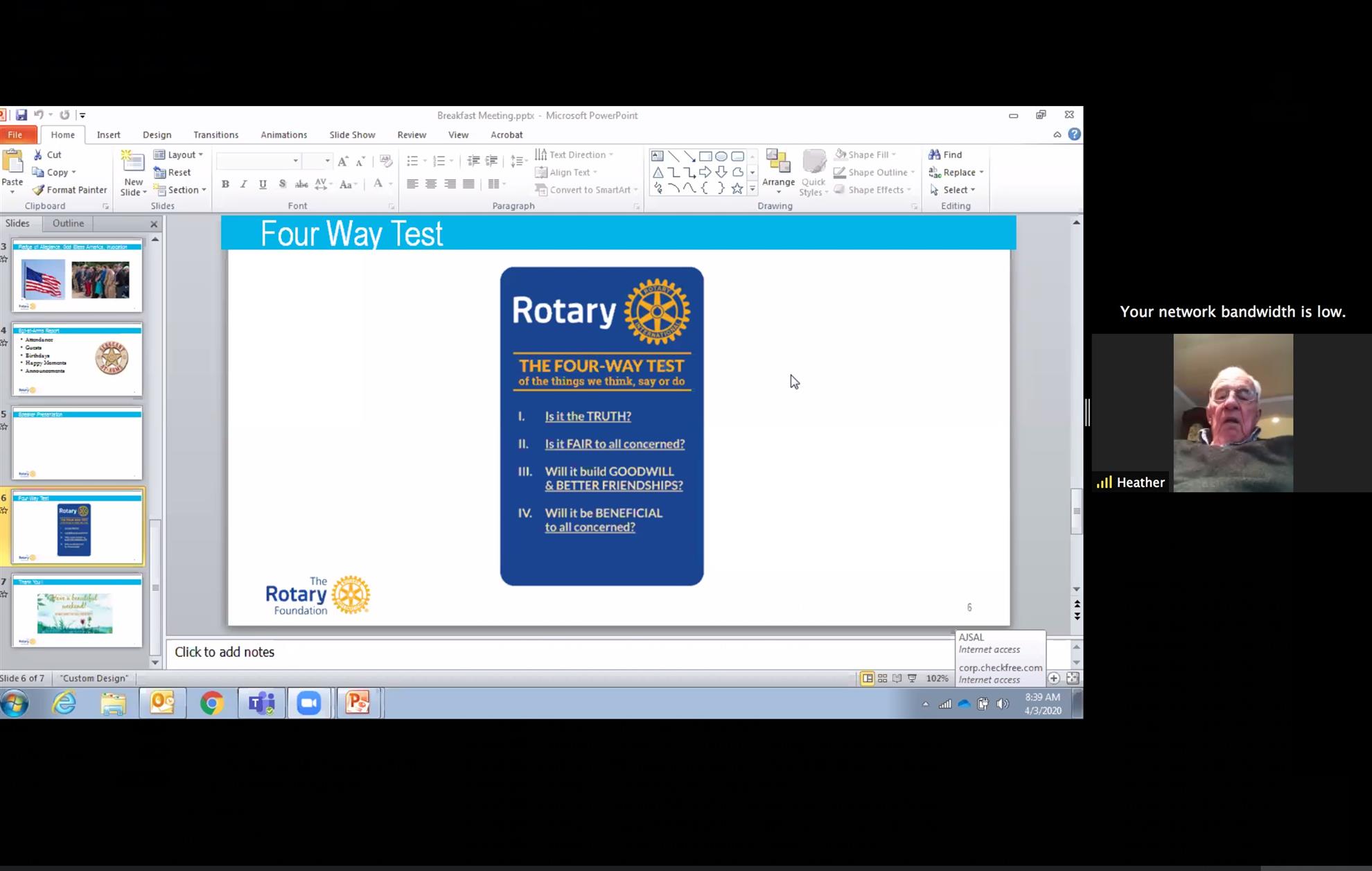Click the Save icon in quick access toolbar
The height and width of the screenshot is (871, 1372).
point(21,115)
